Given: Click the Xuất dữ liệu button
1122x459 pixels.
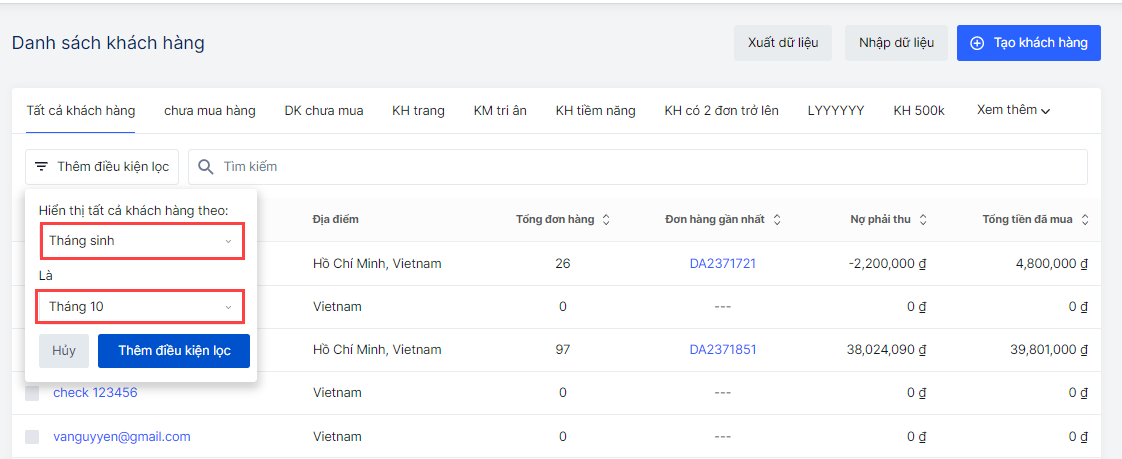Looking at the screenshot, I should tap(783, 43).
